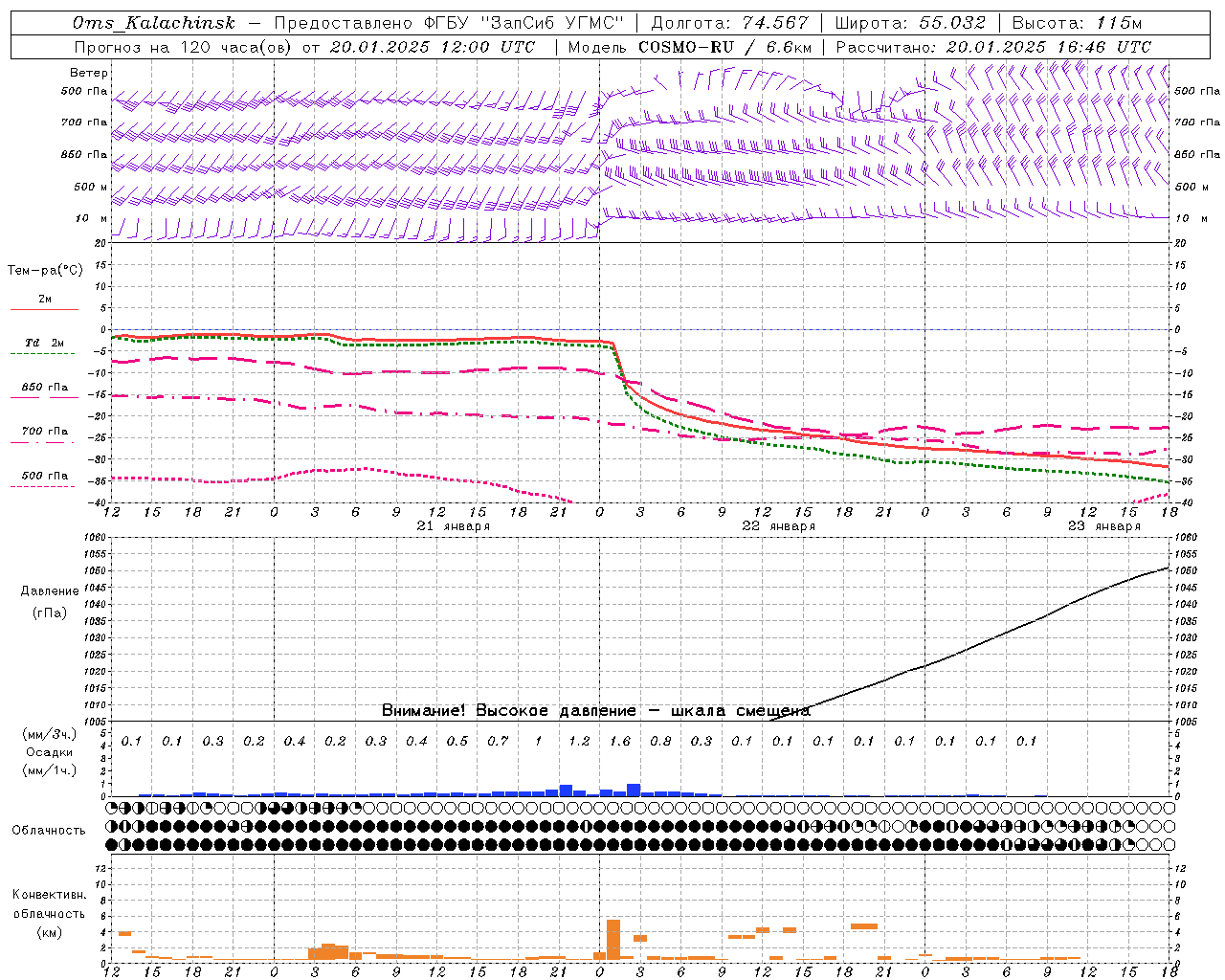Click the latitude value "Широта: 55.032"
Screen dimensions: 1225x980
(910, 23)
